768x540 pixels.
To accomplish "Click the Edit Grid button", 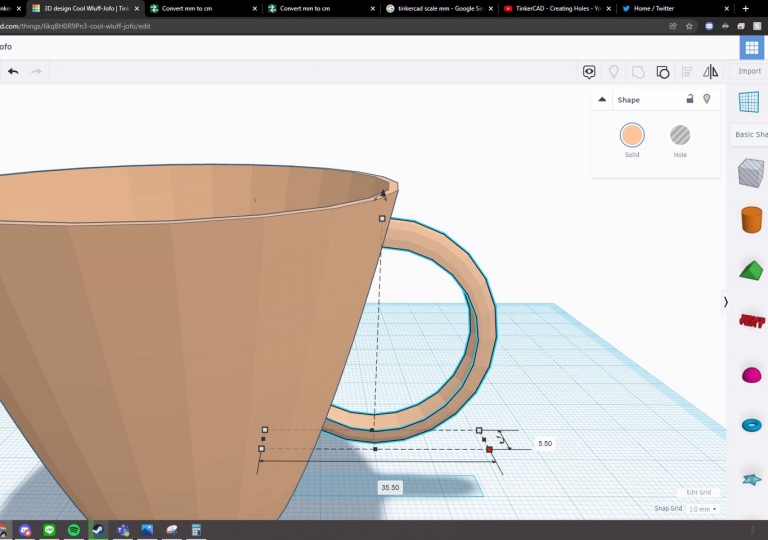I will point(698,492).
